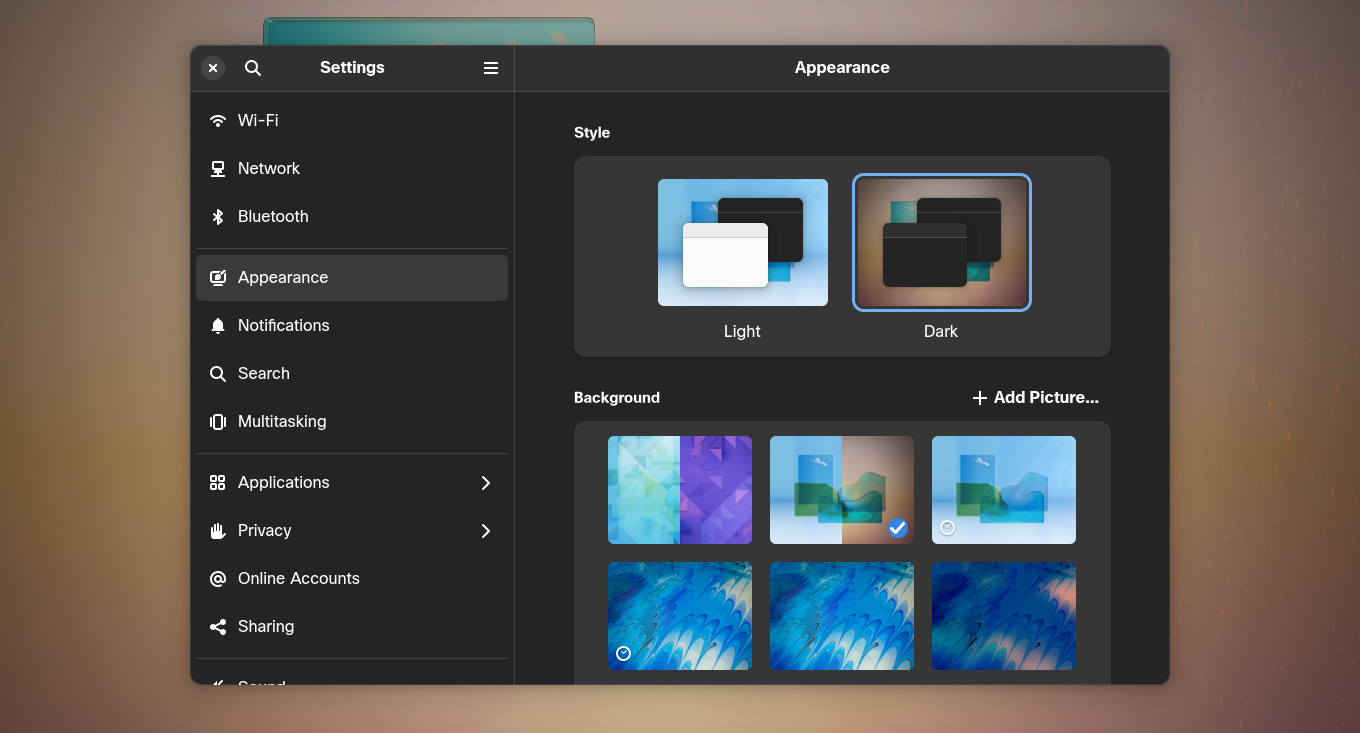
Task: Click the Light style label
Action: click(x=742, y=331)
